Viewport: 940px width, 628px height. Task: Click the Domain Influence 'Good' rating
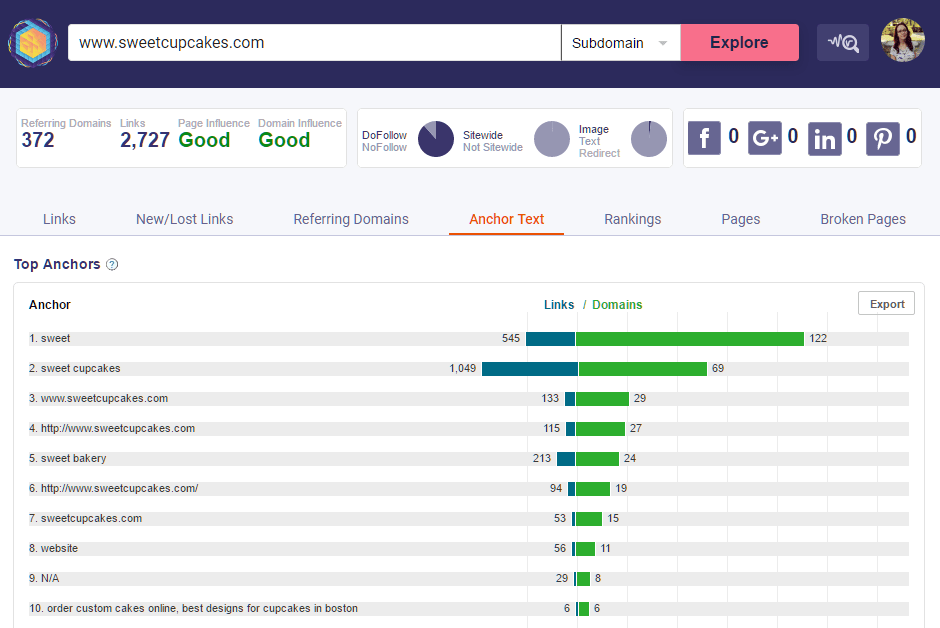click(x=284, y=140)
